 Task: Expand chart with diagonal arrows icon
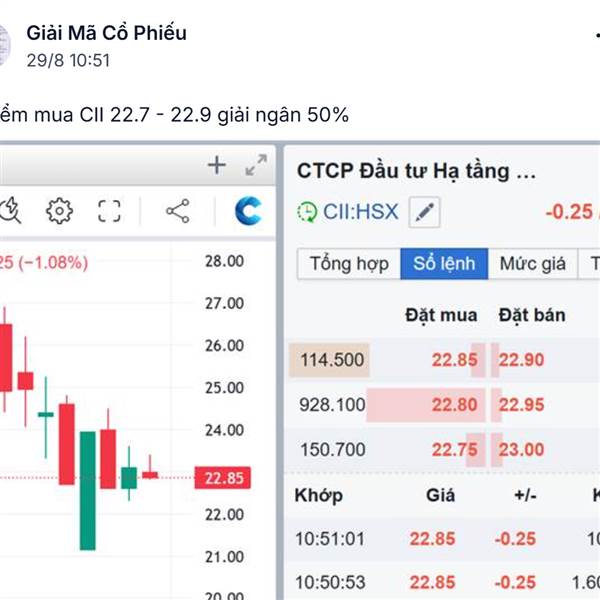[x=256, y=166]
